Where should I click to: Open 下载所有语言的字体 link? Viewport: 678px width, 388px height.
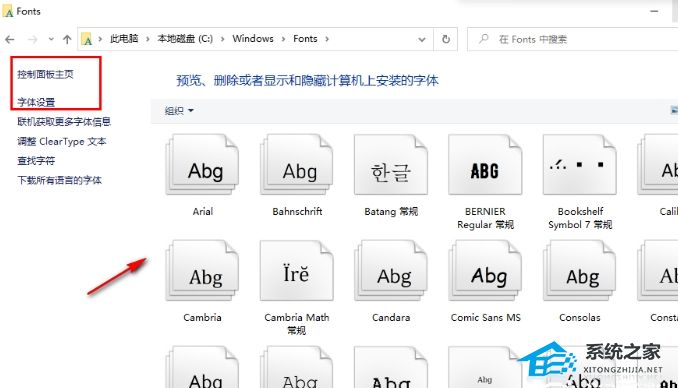tap(60, 180)
